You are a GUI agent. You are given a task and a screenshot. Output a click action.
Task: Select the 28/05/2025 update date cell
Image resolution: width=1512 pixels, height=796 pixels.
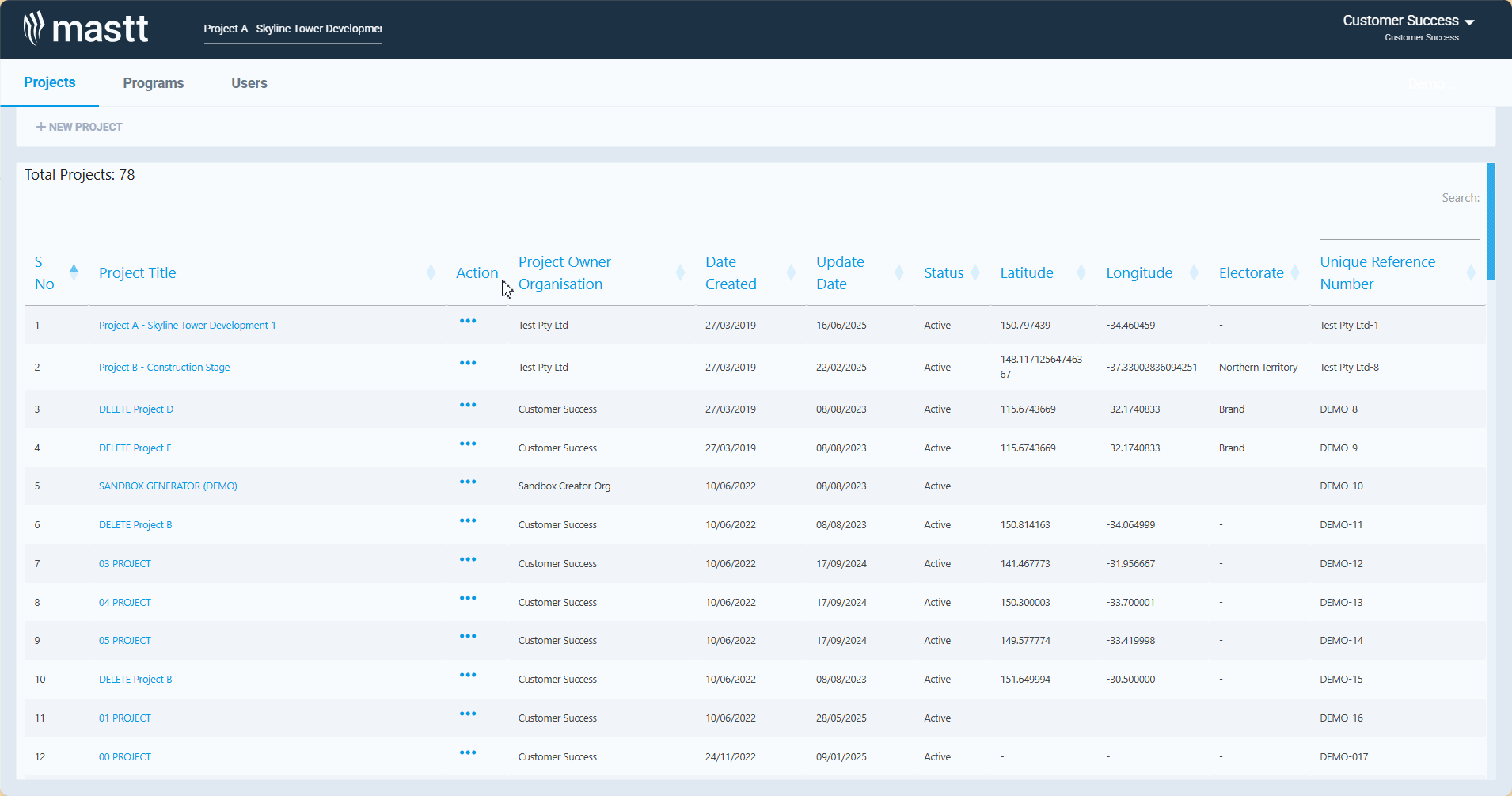coord(841,718)
